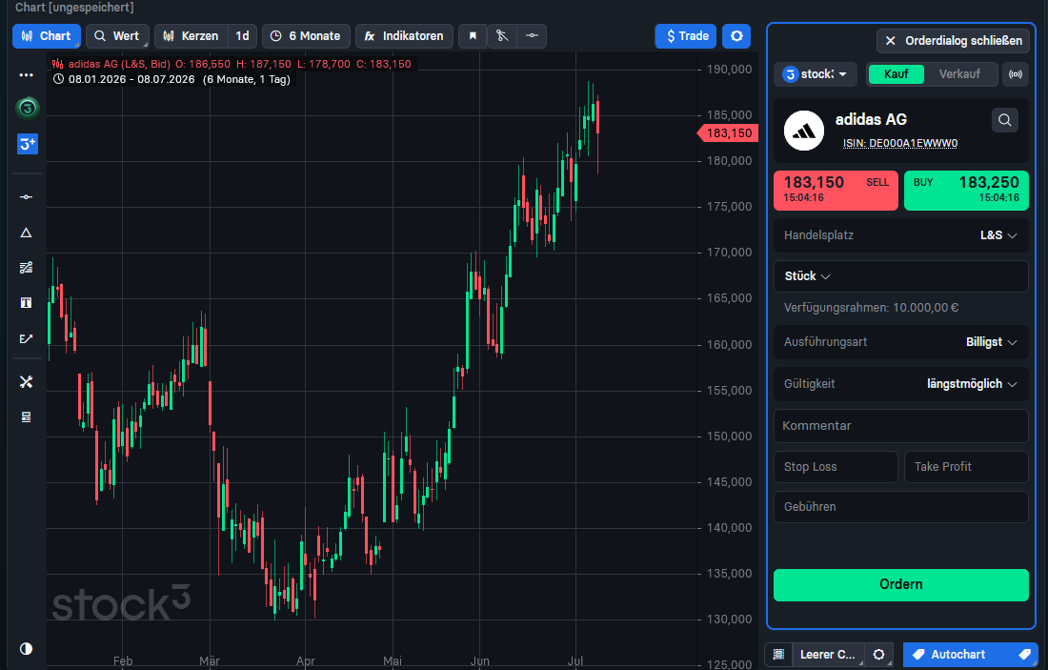Click the adidas AG (L&S, Bid) chart legend
This screenshot has height=670, width=1048.
pyautogui.click(x=119, y=64)
